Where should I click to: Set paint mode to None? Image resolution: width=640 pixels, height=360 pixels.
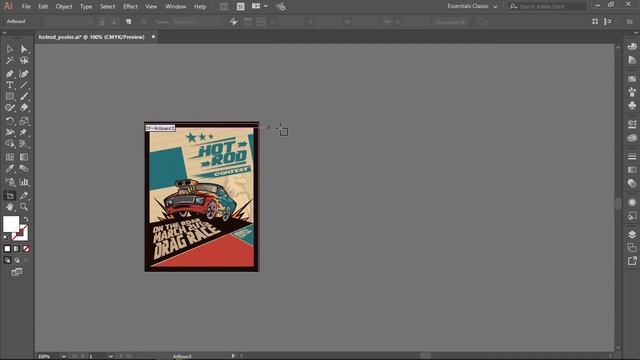(26, 248)
